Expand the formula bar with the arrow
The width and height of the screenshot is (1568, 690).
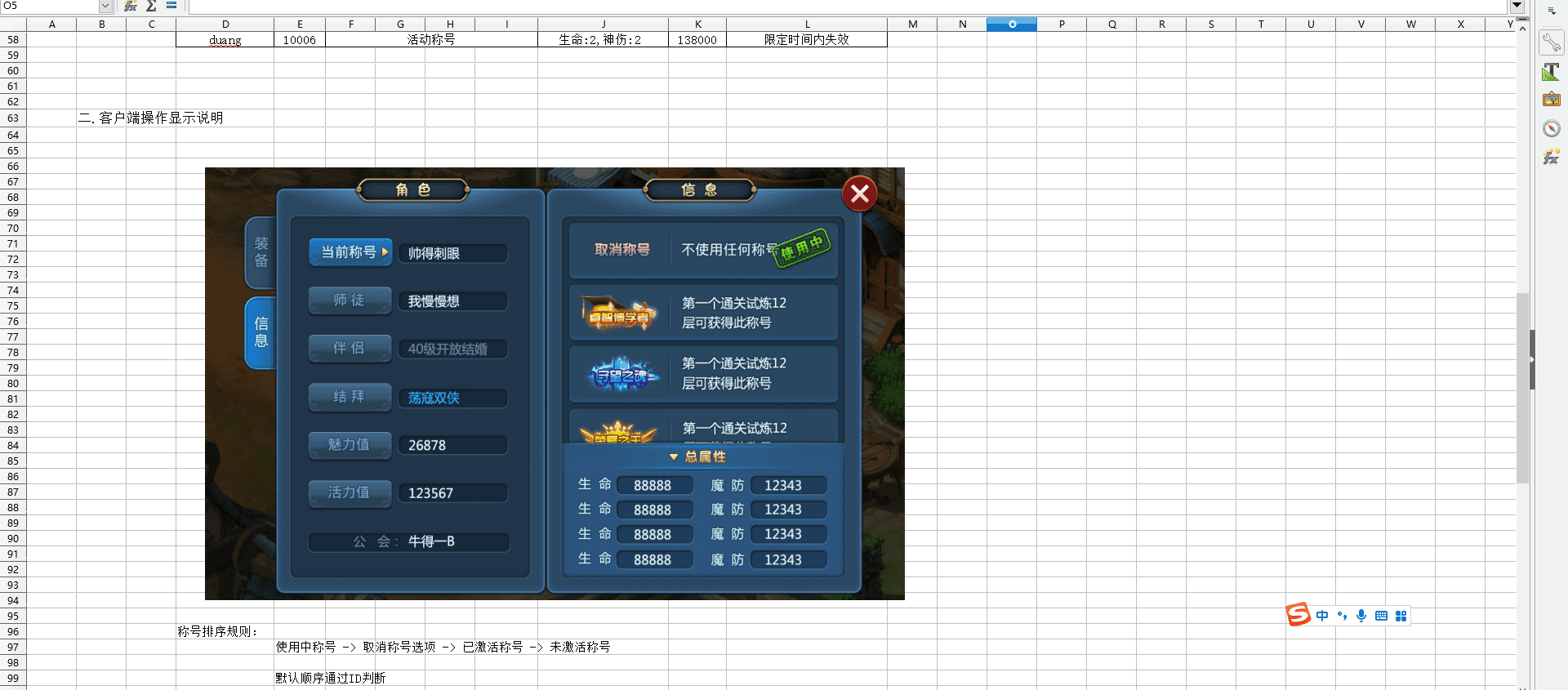pos(1517,6)
